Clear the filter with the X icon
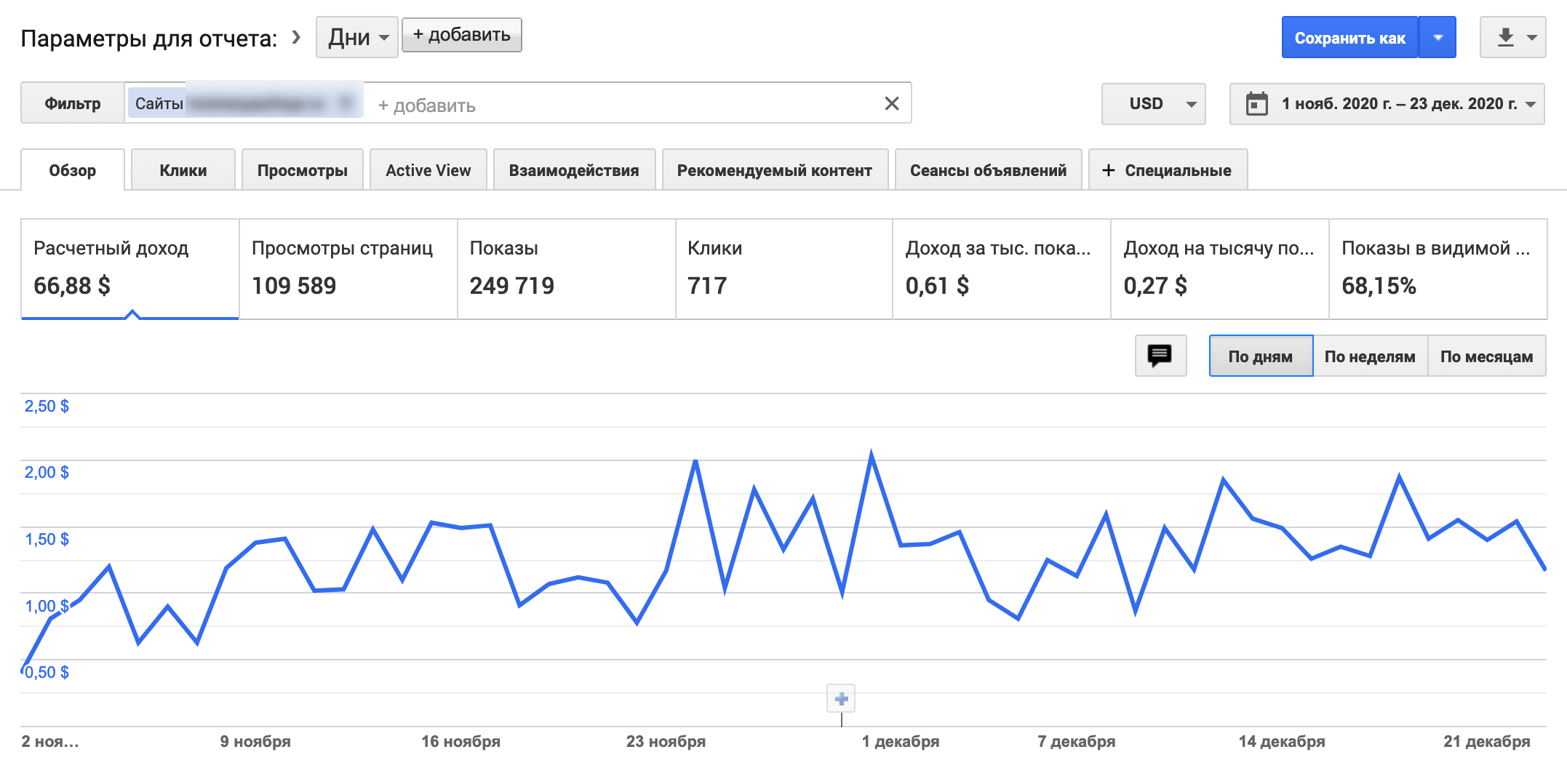This screenshot has height=784, width=1567. 891,104
